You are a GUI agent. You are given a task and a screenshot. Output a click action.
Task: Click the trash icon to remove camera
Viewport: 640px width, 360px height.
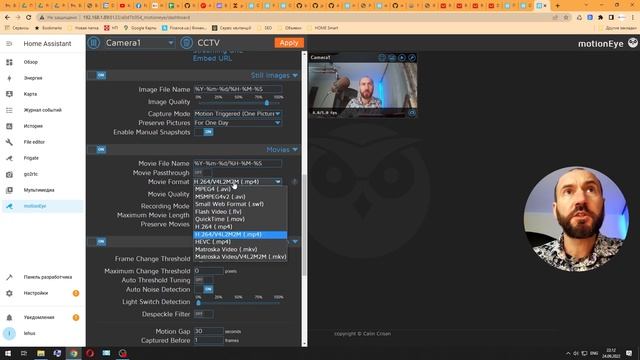(187, 43)
